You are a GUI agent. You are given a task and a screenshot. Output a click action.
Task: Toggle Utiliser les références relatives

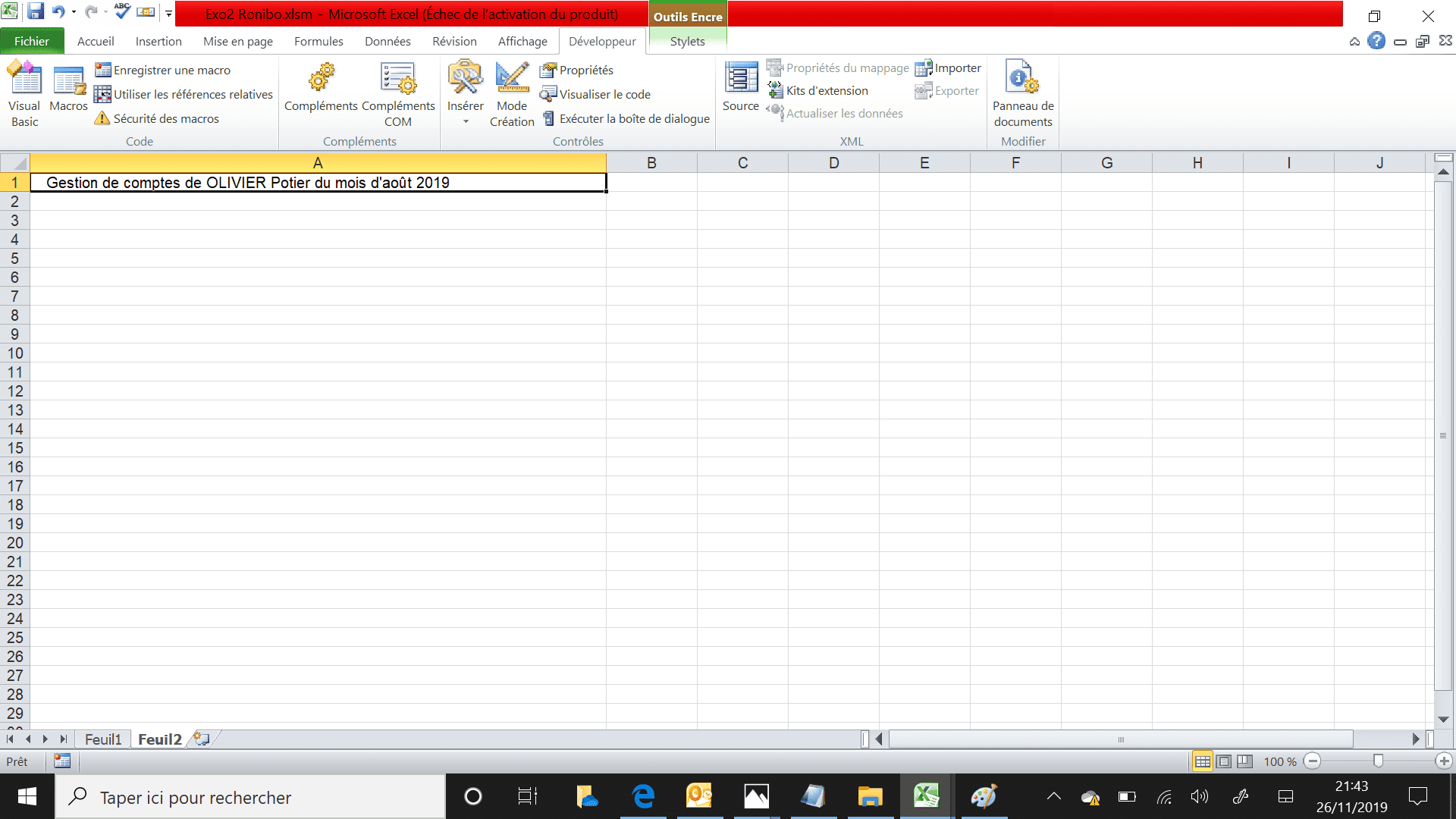coord(184,94)
